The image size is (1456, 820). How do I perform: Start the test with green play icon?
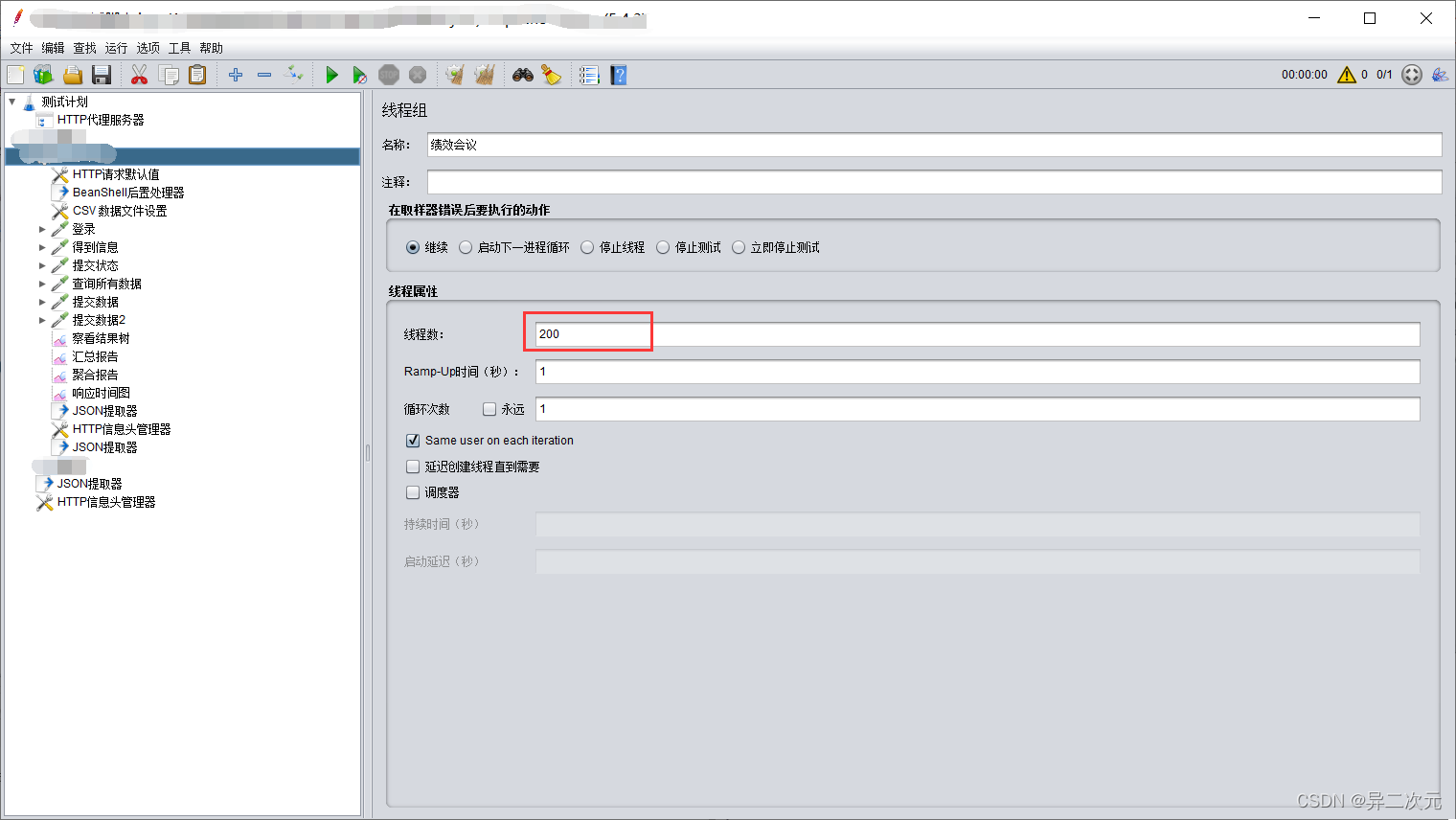[x=331, y=75]
